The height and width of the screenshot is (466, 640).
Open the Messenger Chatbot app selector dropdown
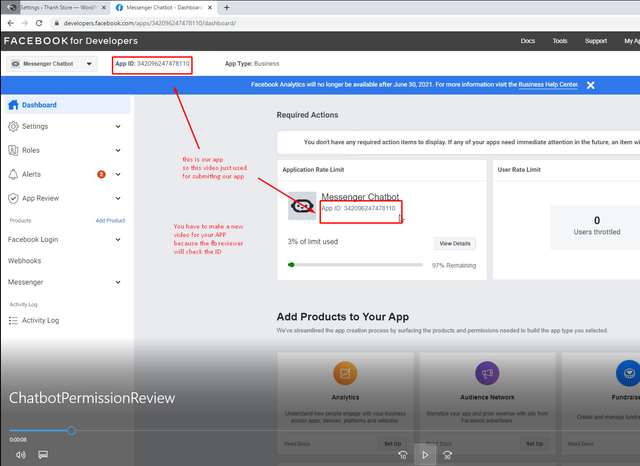[x=52, y=64]
